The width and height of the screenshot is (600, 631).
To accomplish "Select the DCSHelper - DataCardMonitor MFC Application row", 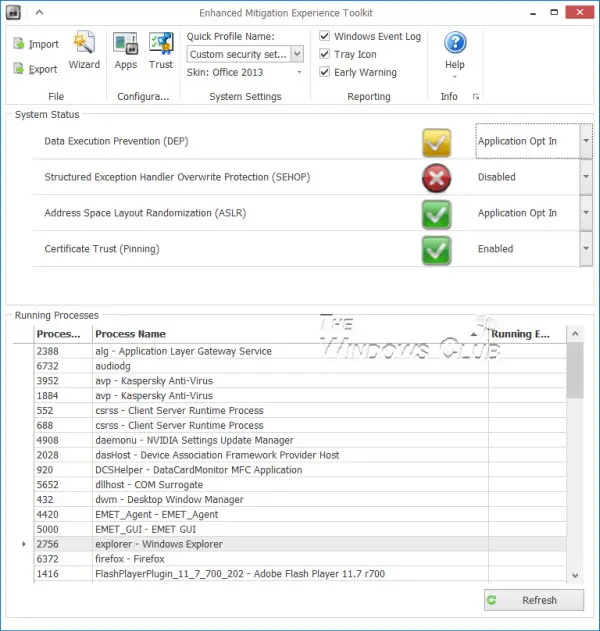I will (x=300, y=470).
